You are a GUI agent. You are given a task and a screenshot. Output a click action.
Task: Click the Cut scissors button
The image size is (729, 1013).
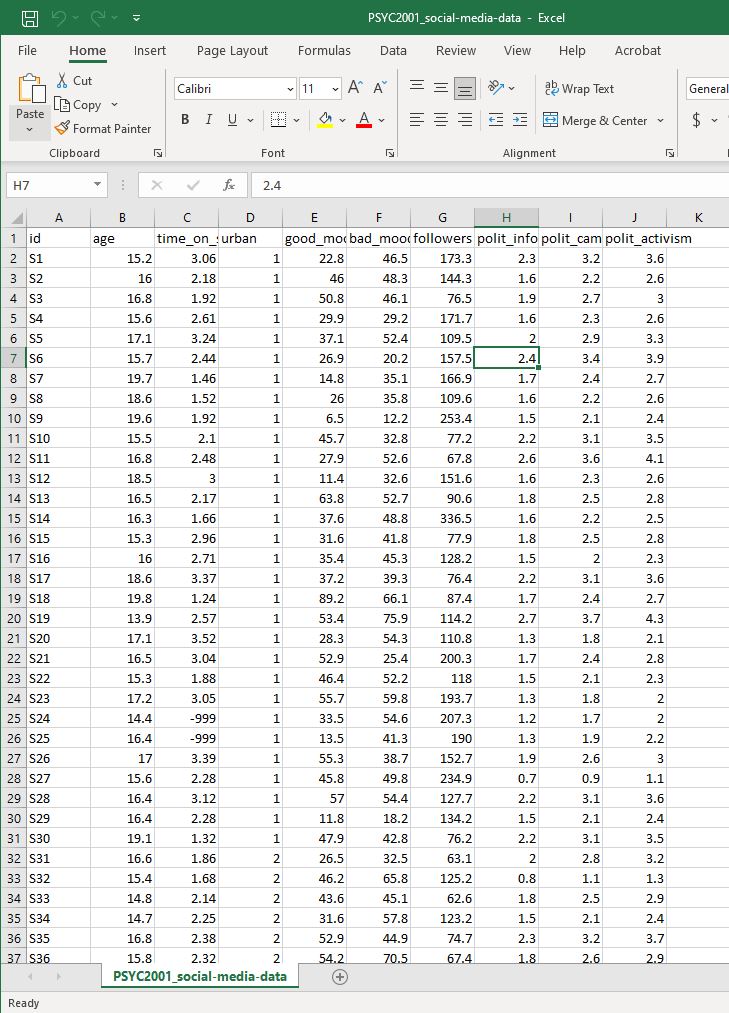[74, 81]
